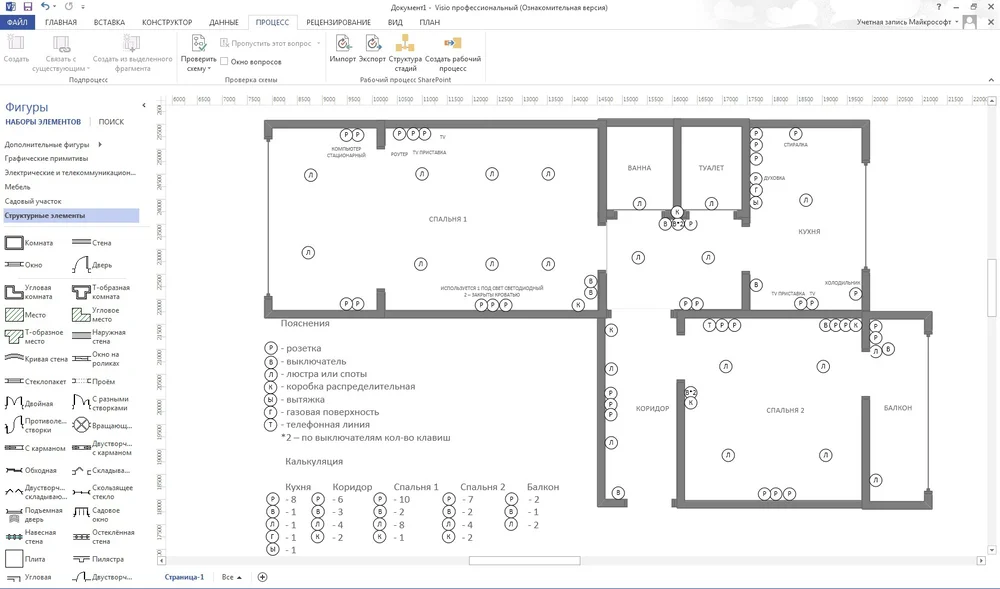Add a new page with the plus icon
The height and width of the screenshot is (589, 1000).
pyautogui.click(x=263, y=577)
